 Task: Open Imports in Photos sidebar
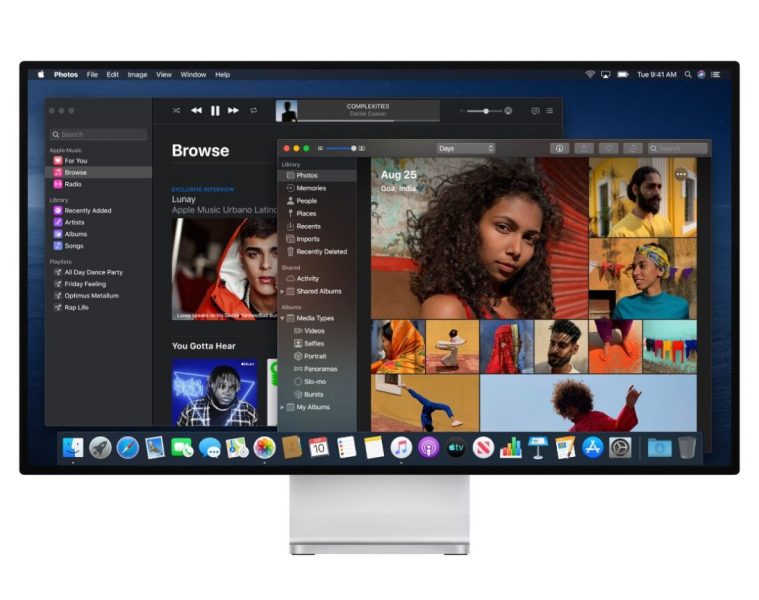(318, 239)
